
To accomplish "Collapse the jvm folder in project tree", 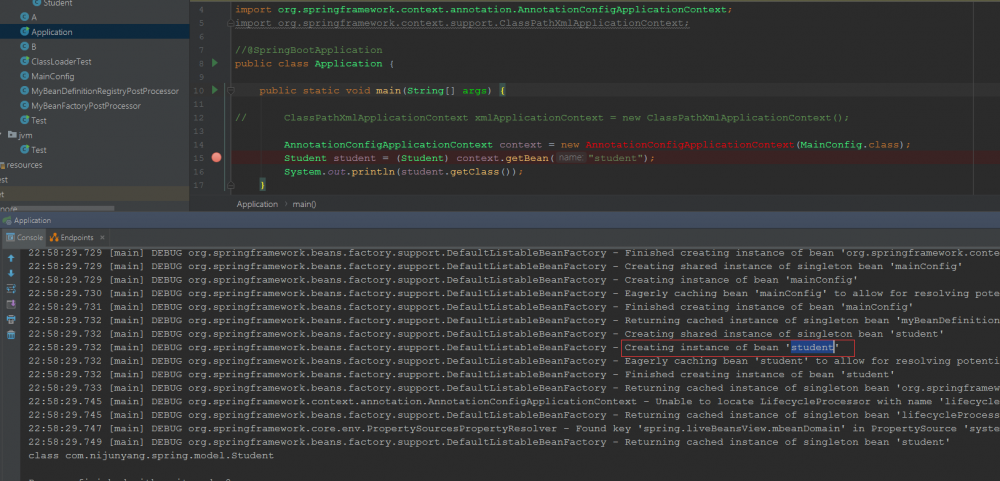I will 3,135.
